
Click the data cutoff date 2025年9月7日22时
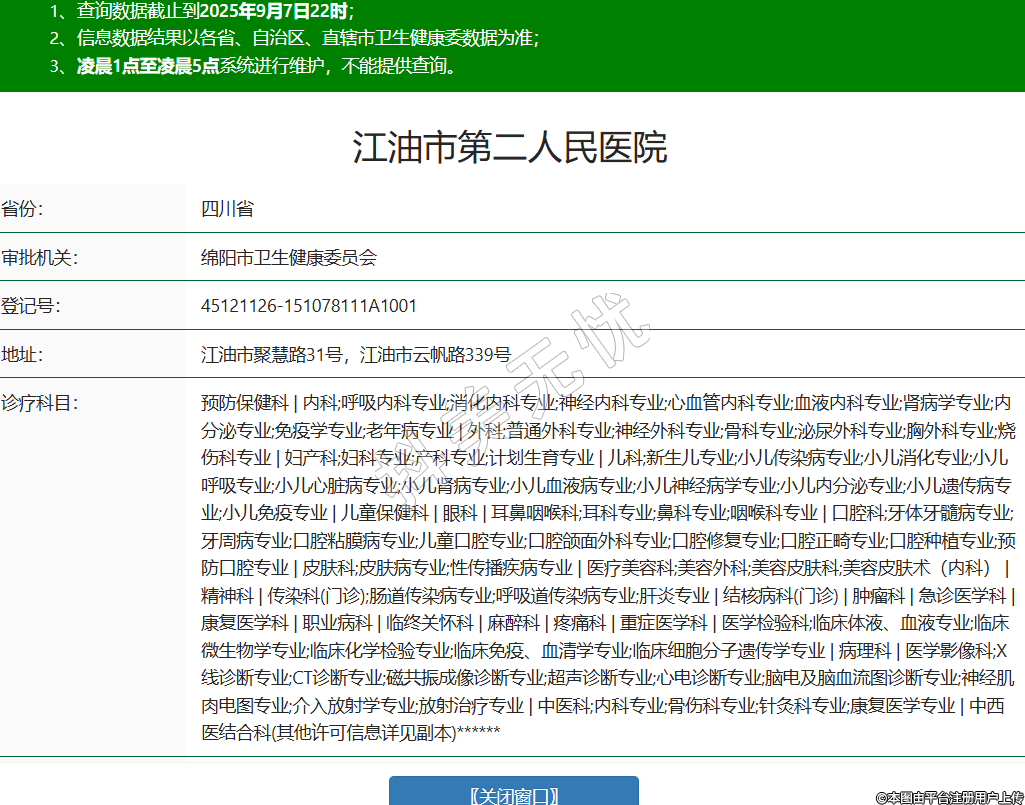click(x=274, y=11)
